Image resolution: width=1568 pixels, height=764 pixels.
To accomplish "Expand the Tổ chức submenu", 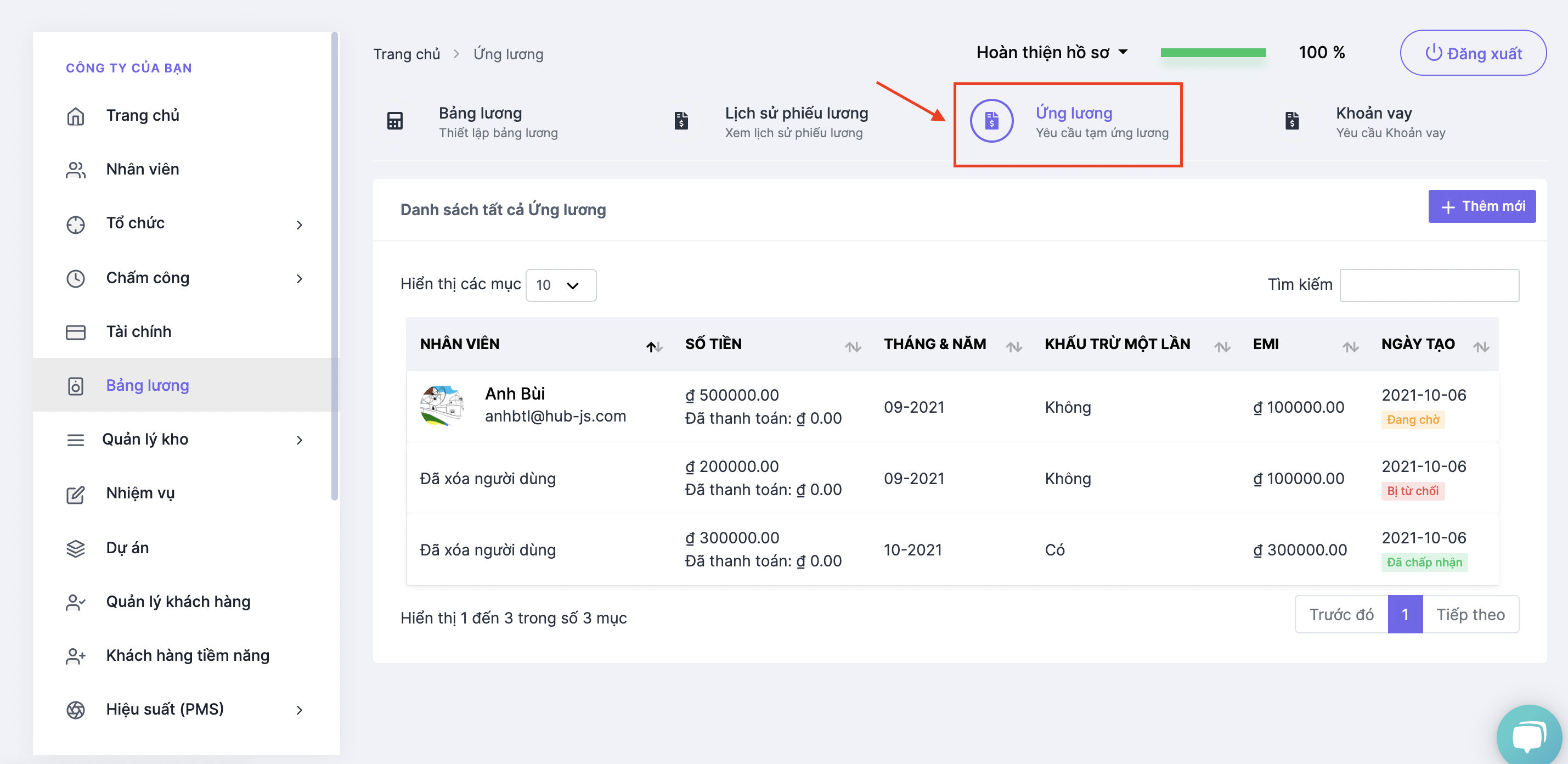I will click(298, 224).
